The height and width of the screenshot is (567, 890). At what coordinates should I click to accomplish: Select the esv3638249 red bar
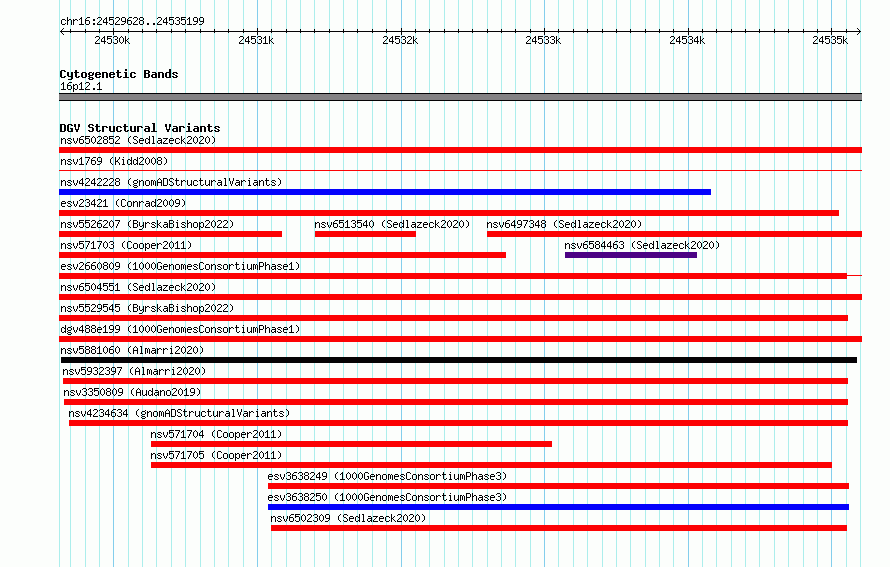point(559,486)
